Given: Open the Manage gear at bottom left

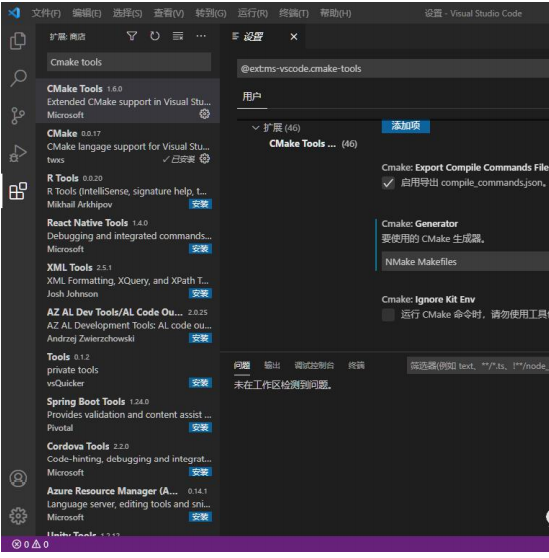Looking at the screenshot, I should point(18,516).
